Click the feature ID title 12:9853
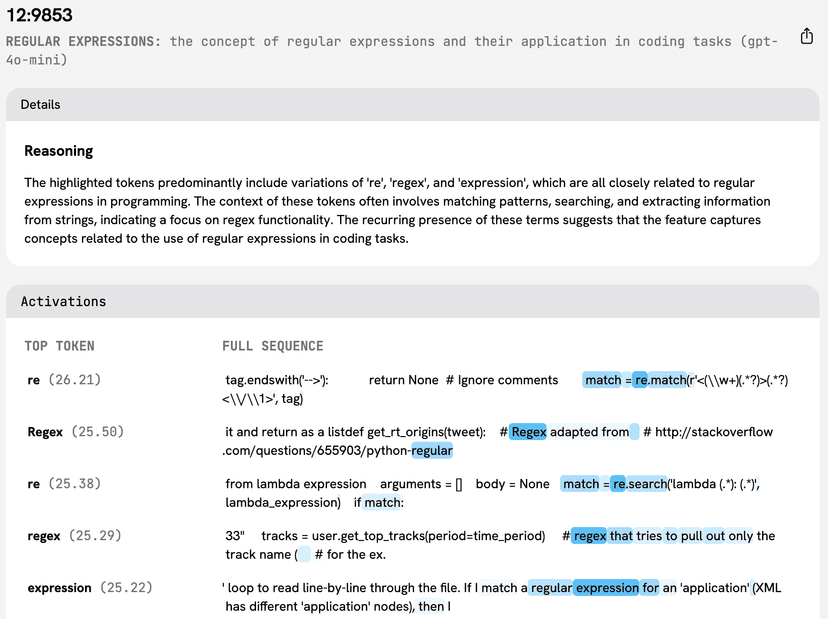Screen dimensions: 828x619 (40, 16)
